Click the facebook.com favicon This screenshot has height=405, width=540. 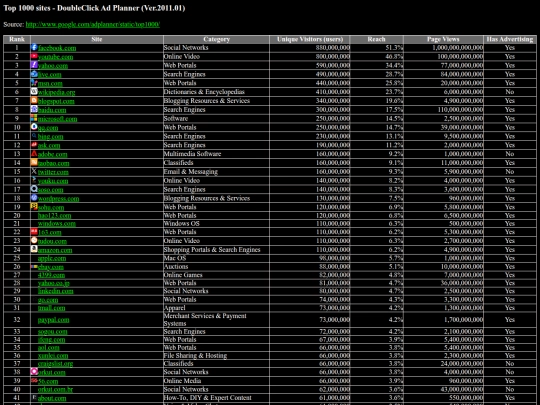pos(34,47)
